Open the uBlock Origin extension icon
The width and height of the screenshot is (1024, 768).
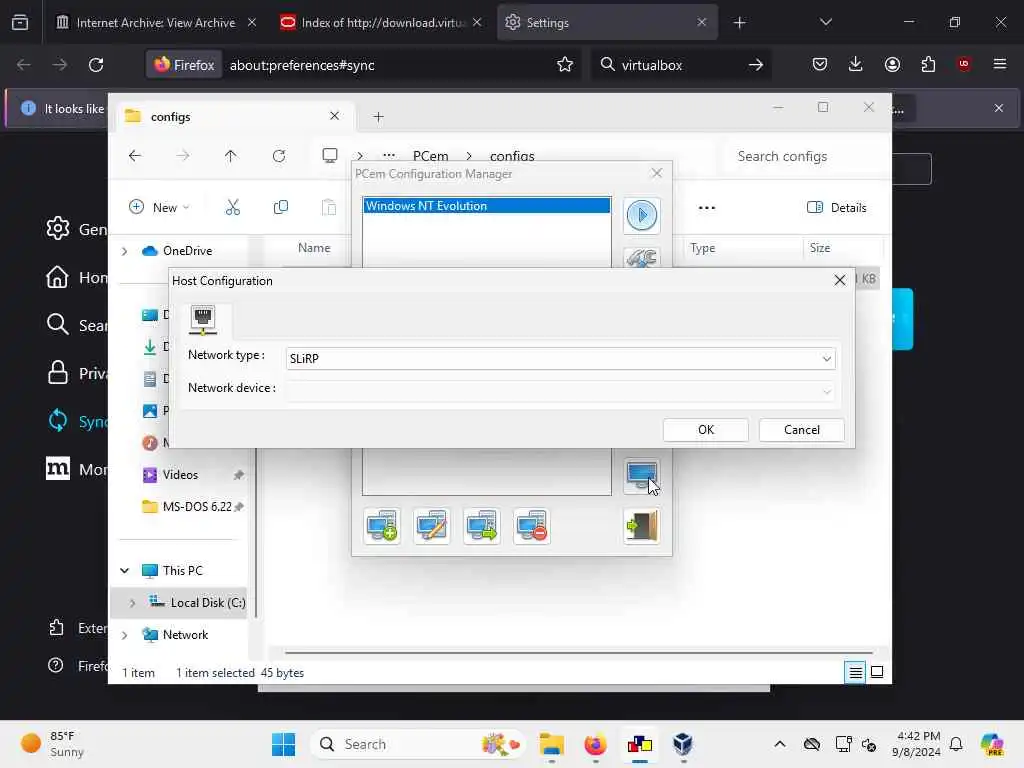click(964, 64)
